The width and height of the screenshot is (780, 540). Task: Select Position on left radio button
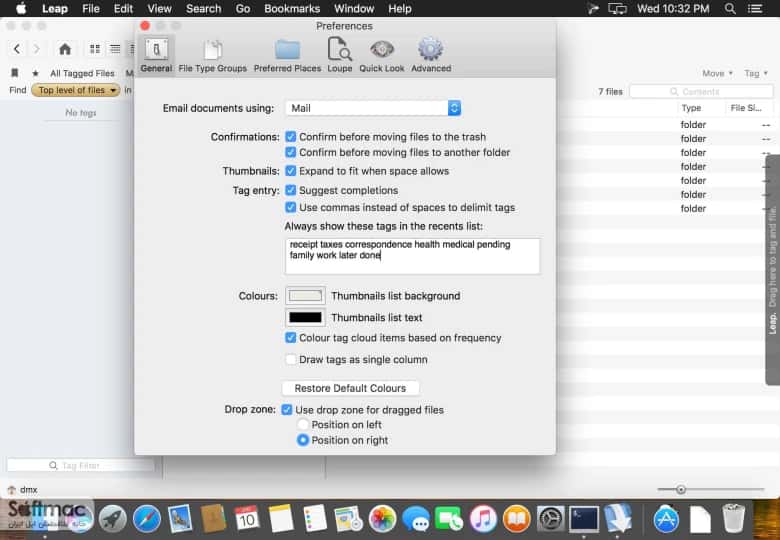click(x=302, y=424)
